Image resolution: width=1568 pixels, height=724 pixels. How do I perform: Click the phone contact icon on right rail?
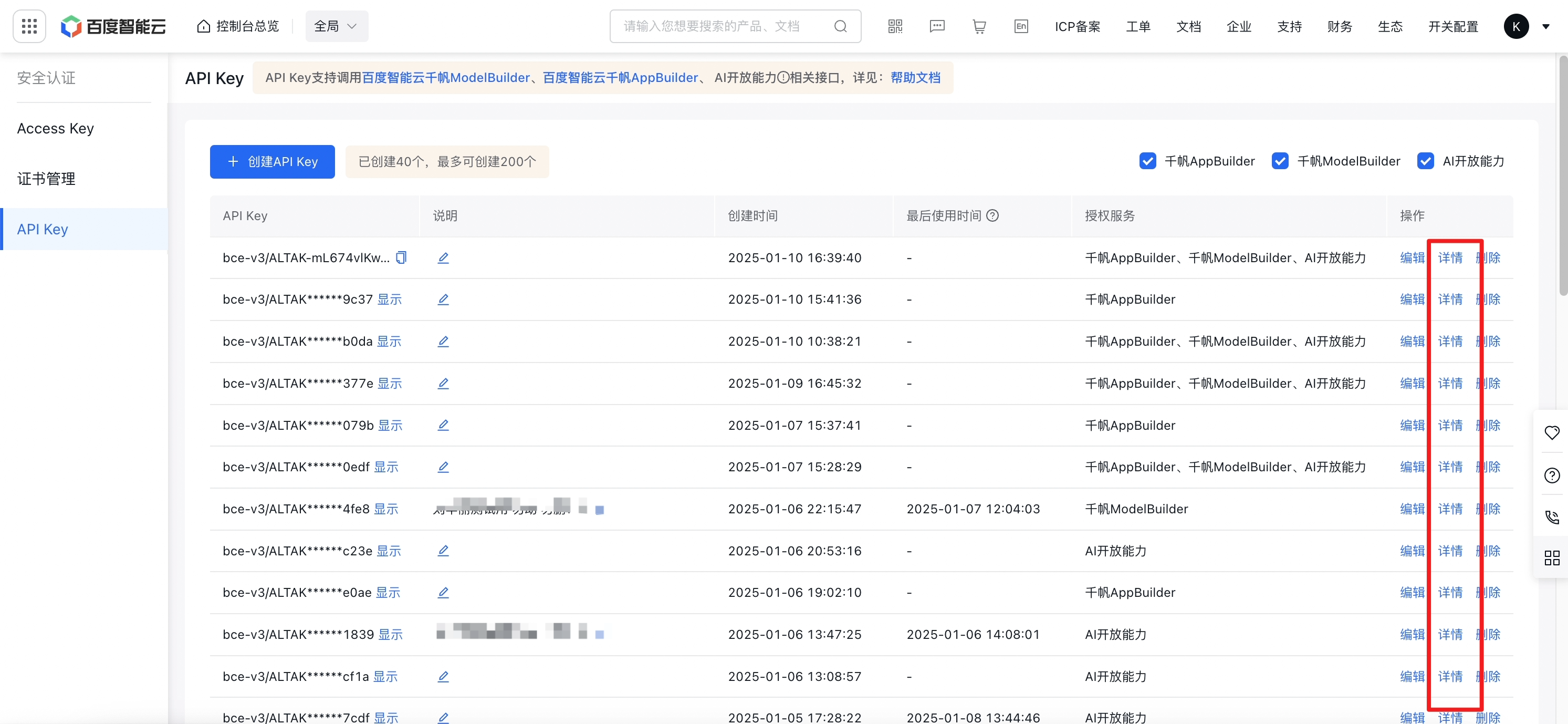[1552, 517]
